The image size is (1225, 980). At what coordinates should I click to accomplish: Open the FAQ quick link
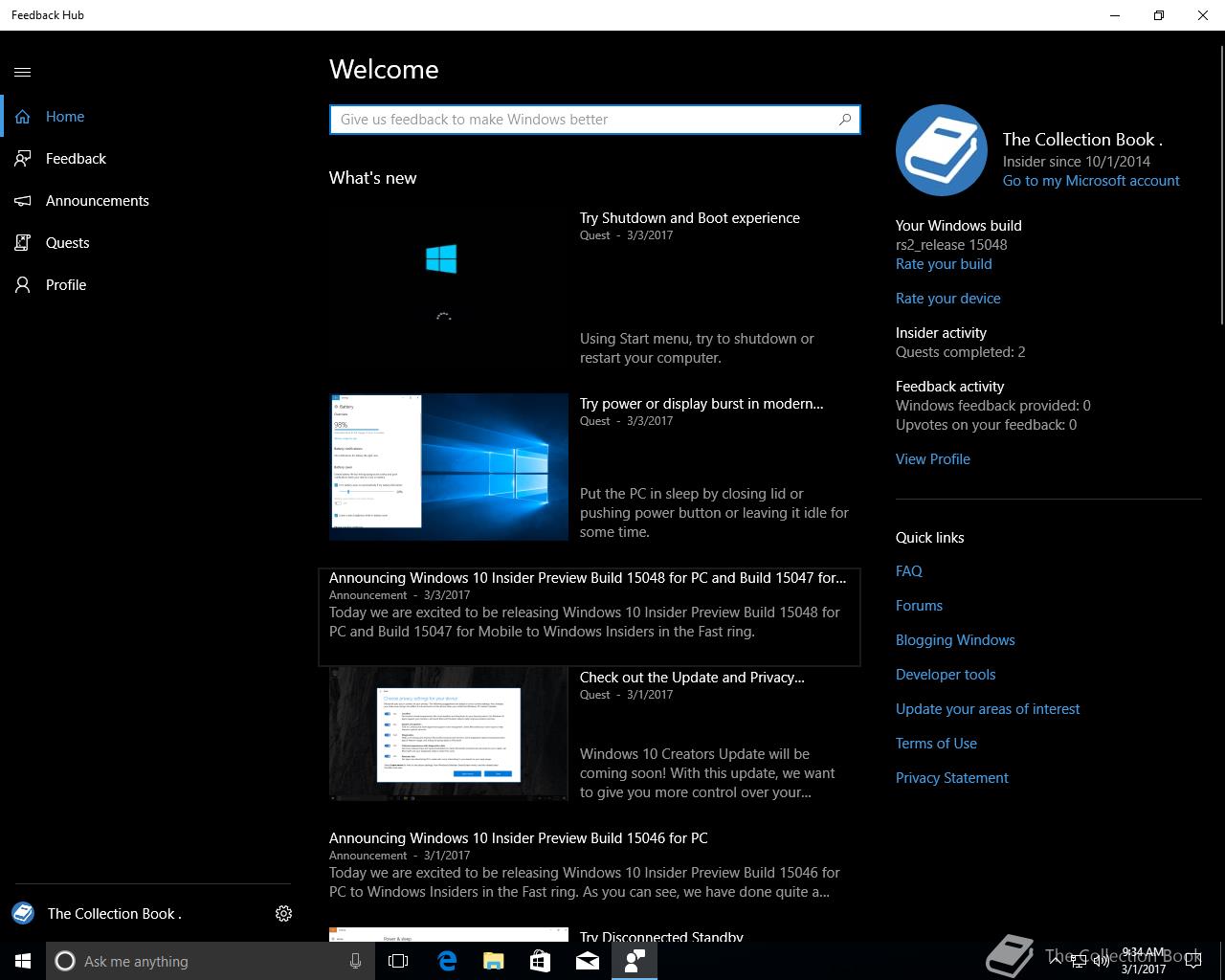coord(909,571)
